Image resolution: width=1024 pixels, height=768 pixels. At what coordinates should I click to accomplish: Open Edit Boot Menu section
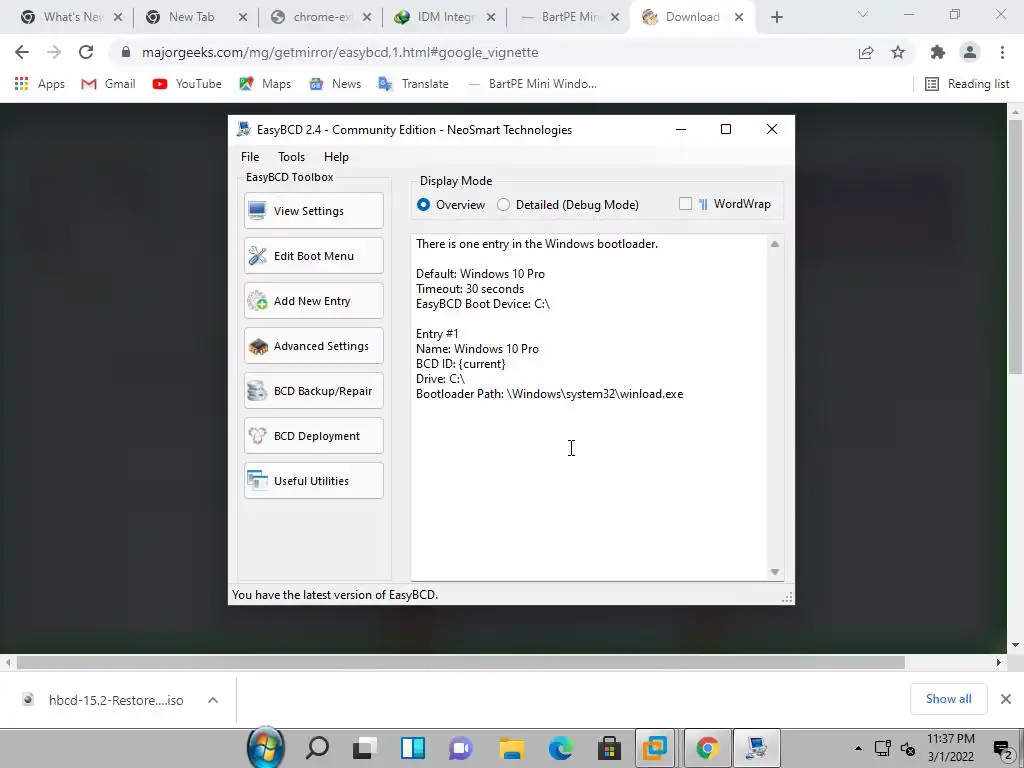313,256
